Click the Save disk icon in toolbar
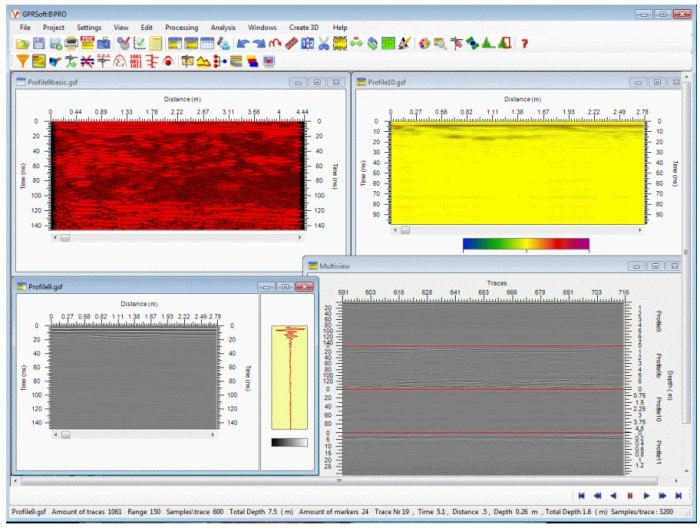Viewport: 700px width, 528px height. [39, 44]
